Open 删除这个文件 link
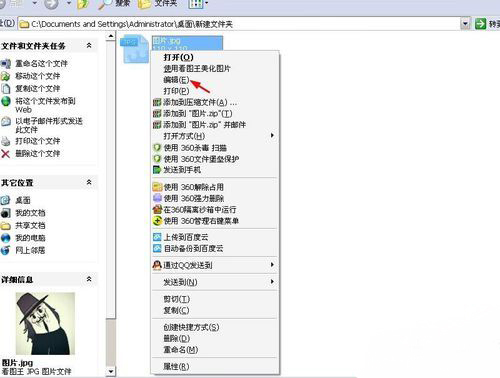500x378 pixels. pos(38,154)
